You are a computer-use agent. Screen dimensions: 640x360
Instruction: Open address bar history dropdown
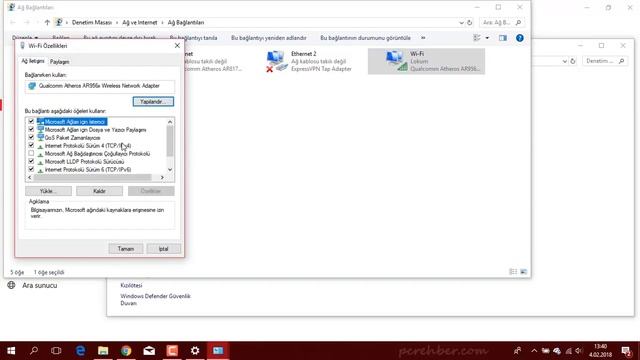pyautogui.click(x=461, y=23)
